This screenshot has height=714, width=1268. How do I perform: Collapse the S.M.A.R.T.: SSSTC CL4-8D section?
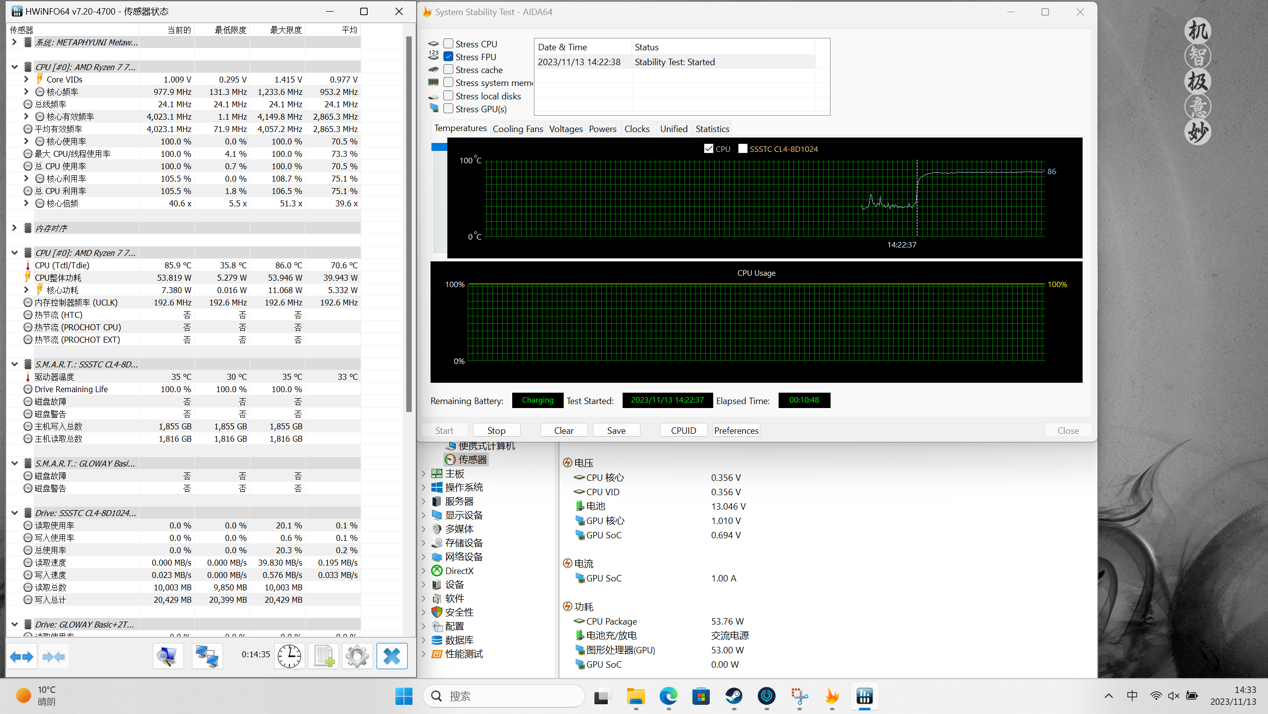coord(15,364)
